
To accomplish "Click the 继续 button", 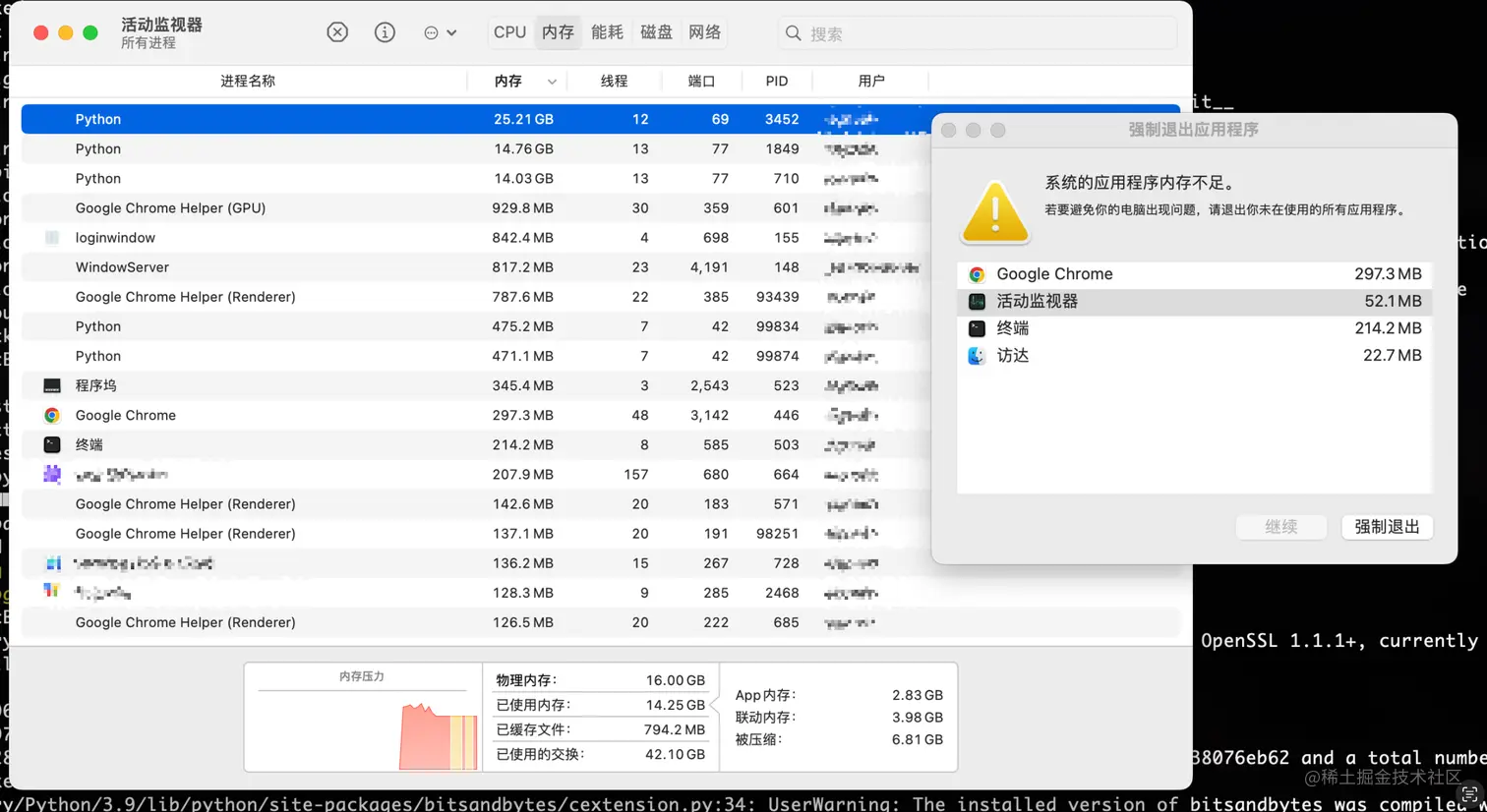I will (x=1281, y=527).
